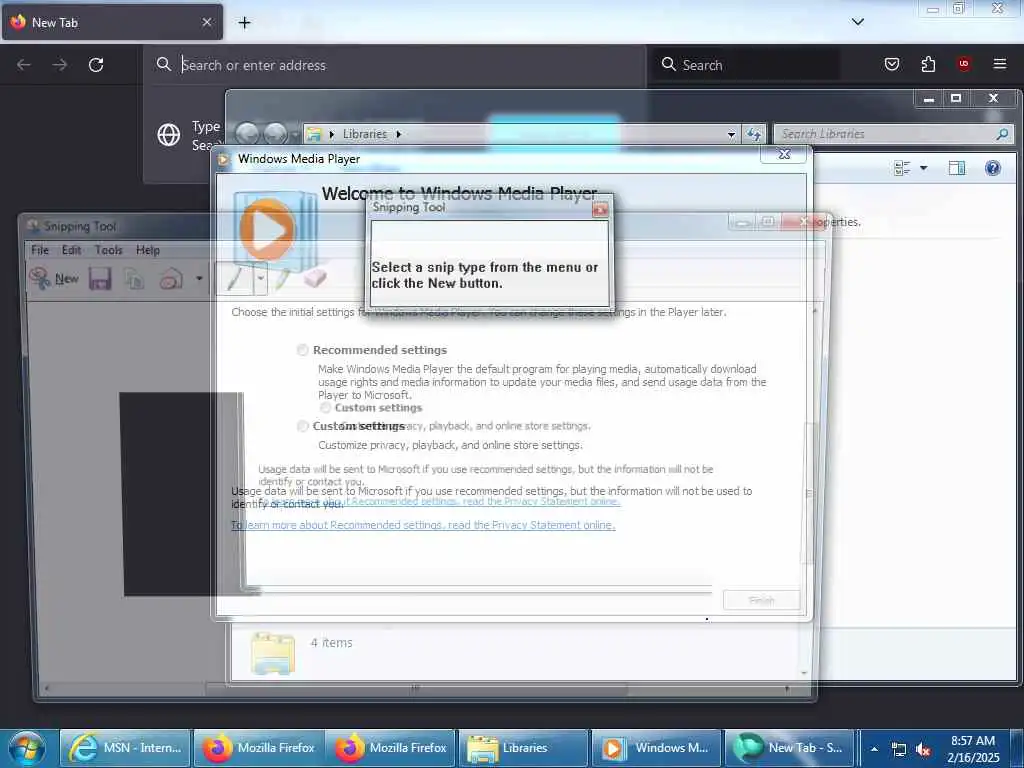The image size is (1024, 768).
Task: Toggle the Libraries preview pane icon
Action: 957,168
